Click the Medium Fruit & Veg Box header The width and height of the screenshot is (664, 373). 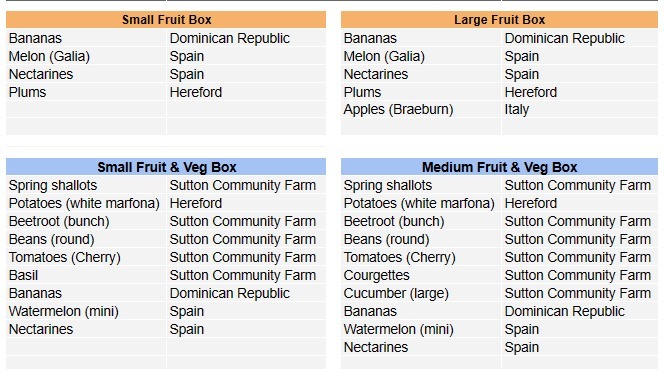(499, 167)
